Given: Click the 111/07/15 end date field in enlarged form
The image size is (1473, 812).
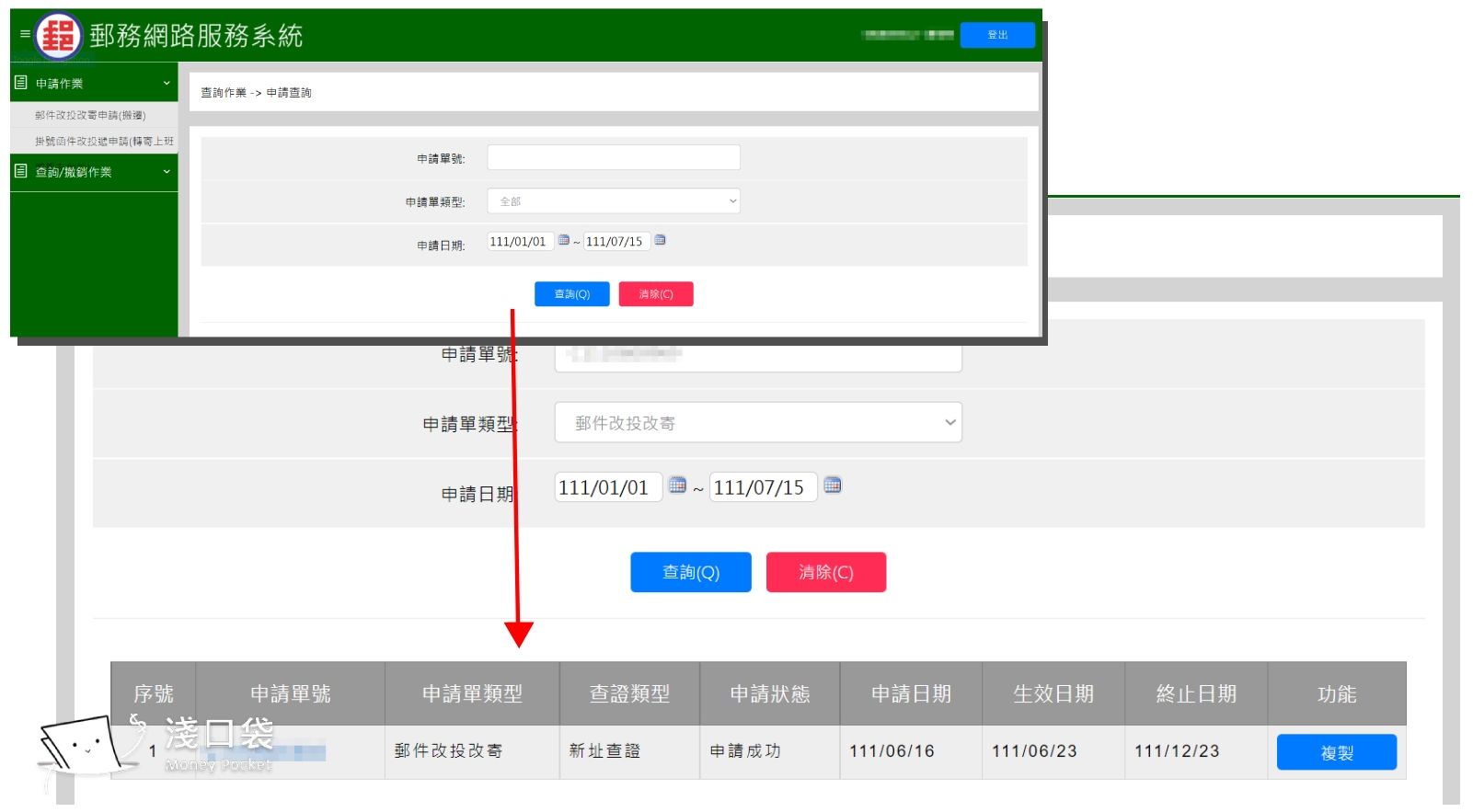Looking at the screenshot, I should tap(762, 487).
